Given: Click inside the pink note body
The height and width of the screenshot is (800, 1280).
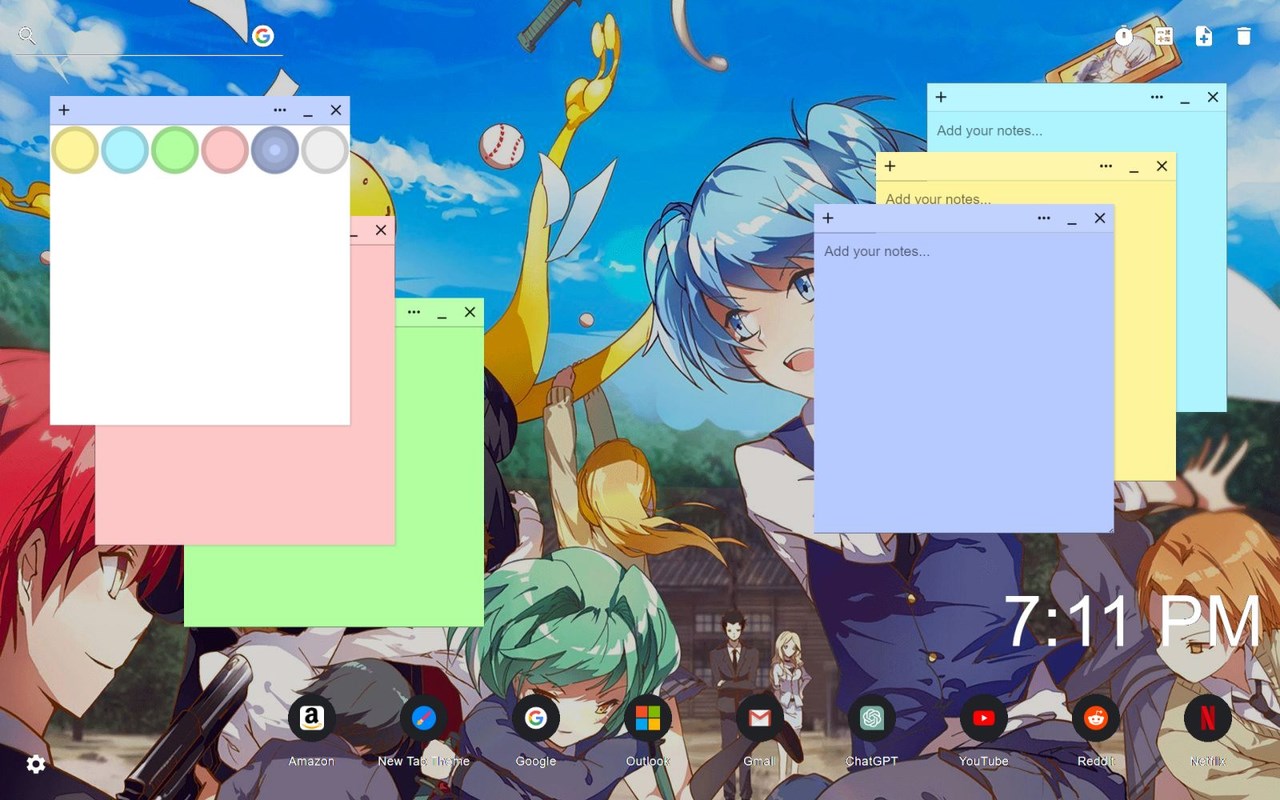Looking at the screenshot, I should coord(245,484).
